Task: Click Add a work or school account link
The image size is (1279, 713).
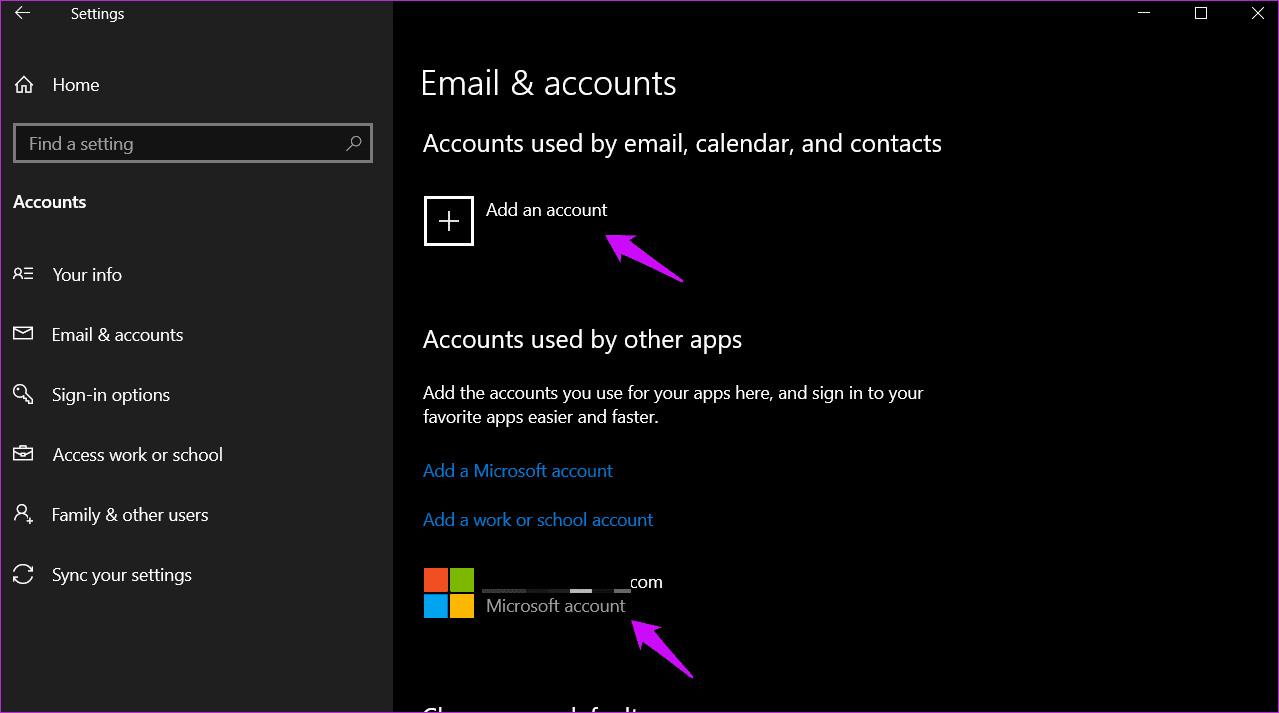Action: pyautogui.click(x=538, y=520)
